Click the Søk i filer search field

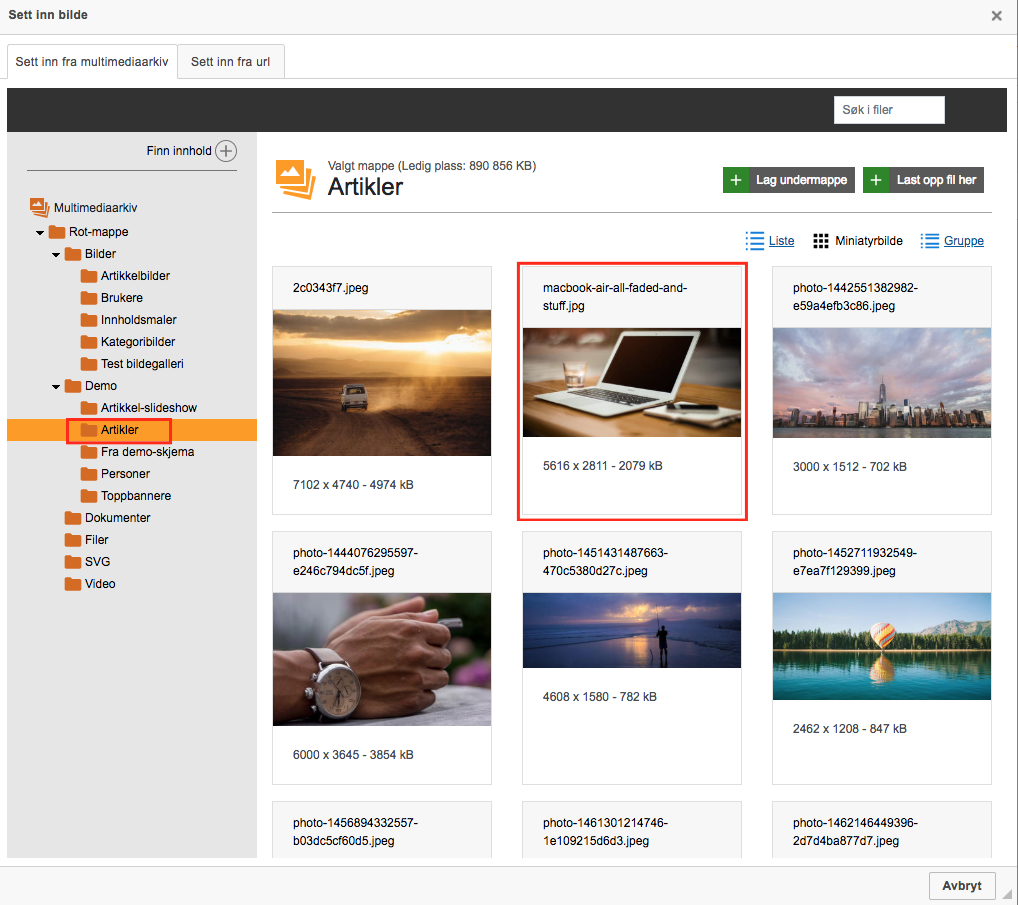click(x=889, y=110)
